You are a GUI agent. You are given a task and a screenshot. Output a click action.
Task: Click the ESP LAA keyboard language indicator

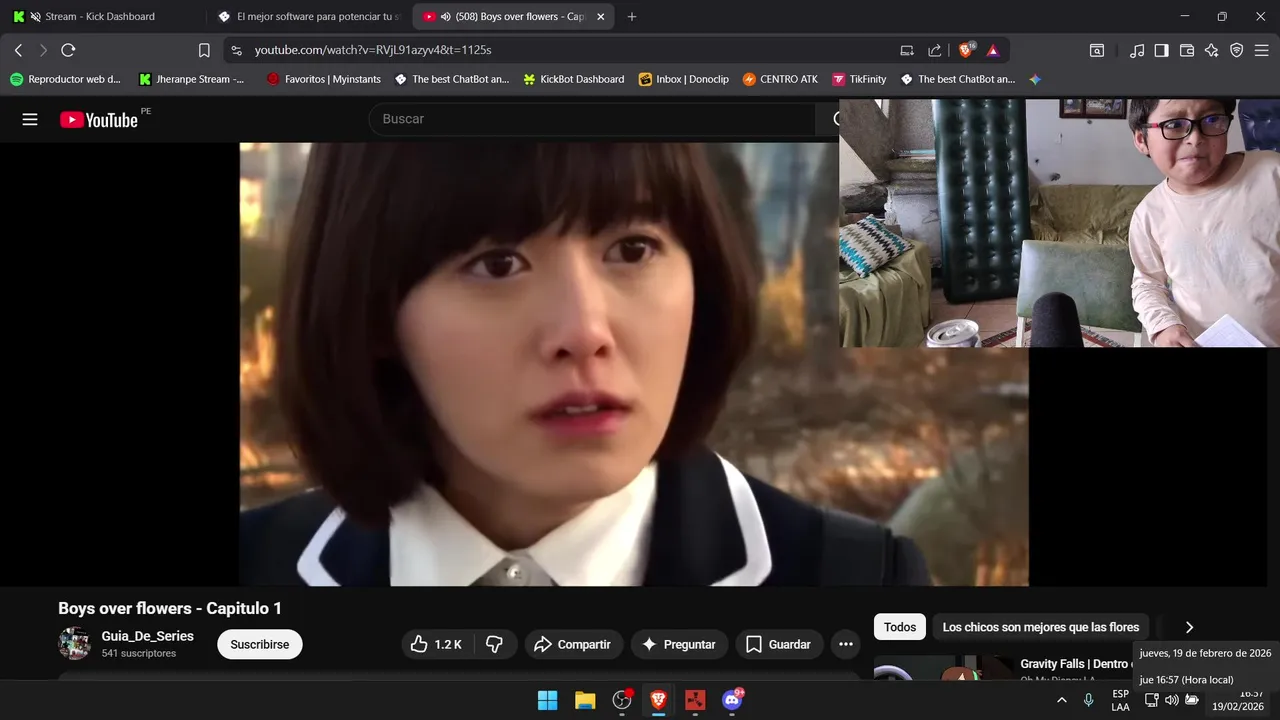tap(1120, 700)
